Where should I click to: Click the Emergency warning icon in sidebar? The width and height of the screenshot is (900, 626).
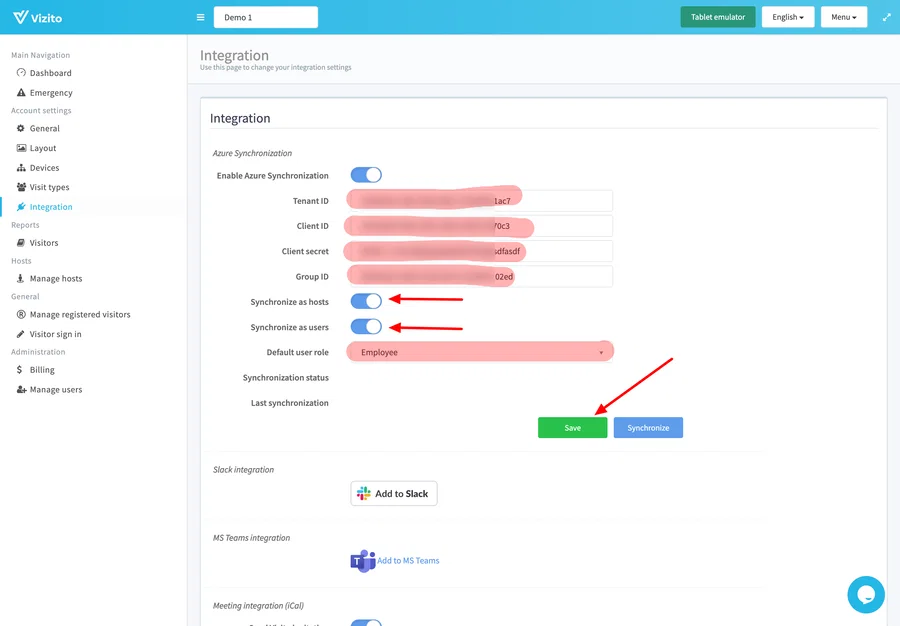[22, 92]
